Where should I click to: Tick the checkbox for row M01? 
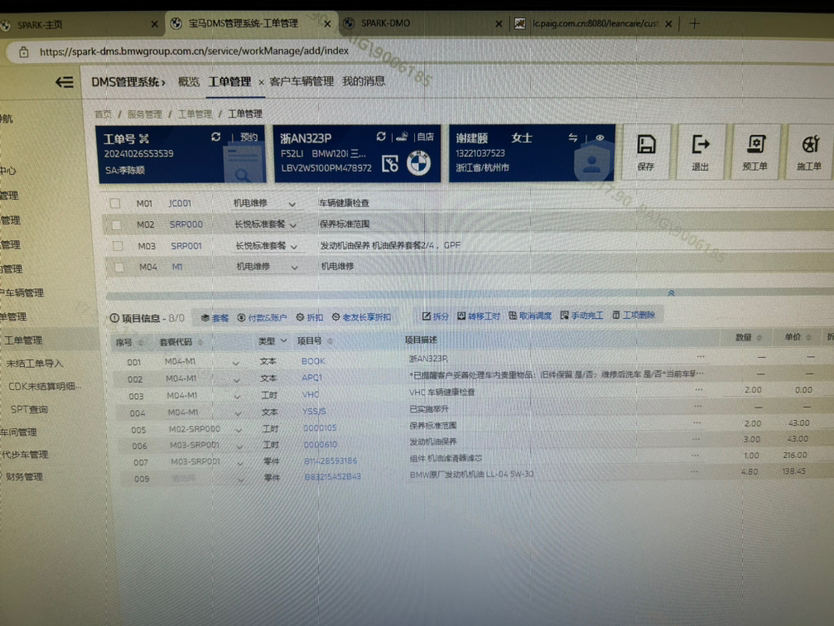[115, 203]
